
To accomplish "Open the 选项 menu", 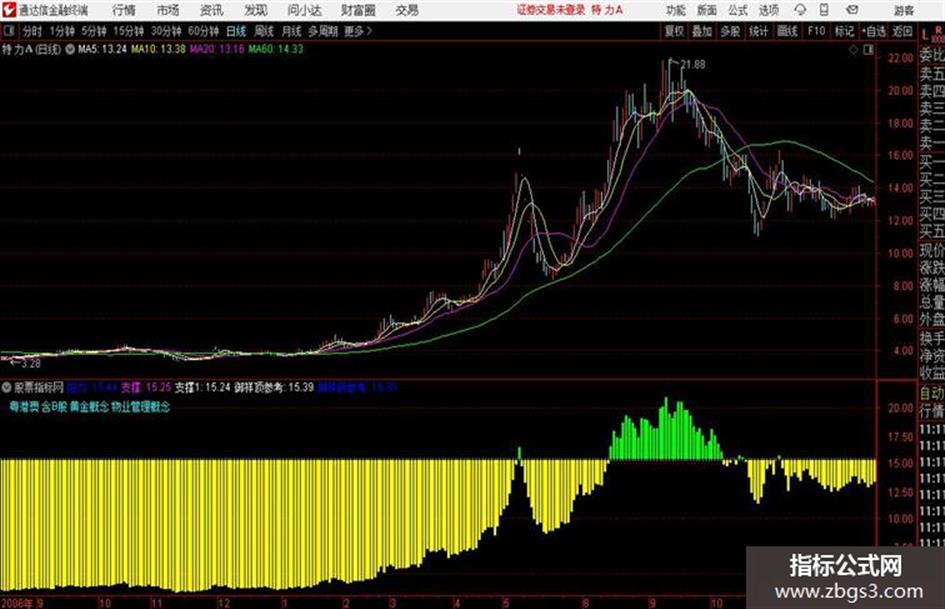I will pos(768,10).
